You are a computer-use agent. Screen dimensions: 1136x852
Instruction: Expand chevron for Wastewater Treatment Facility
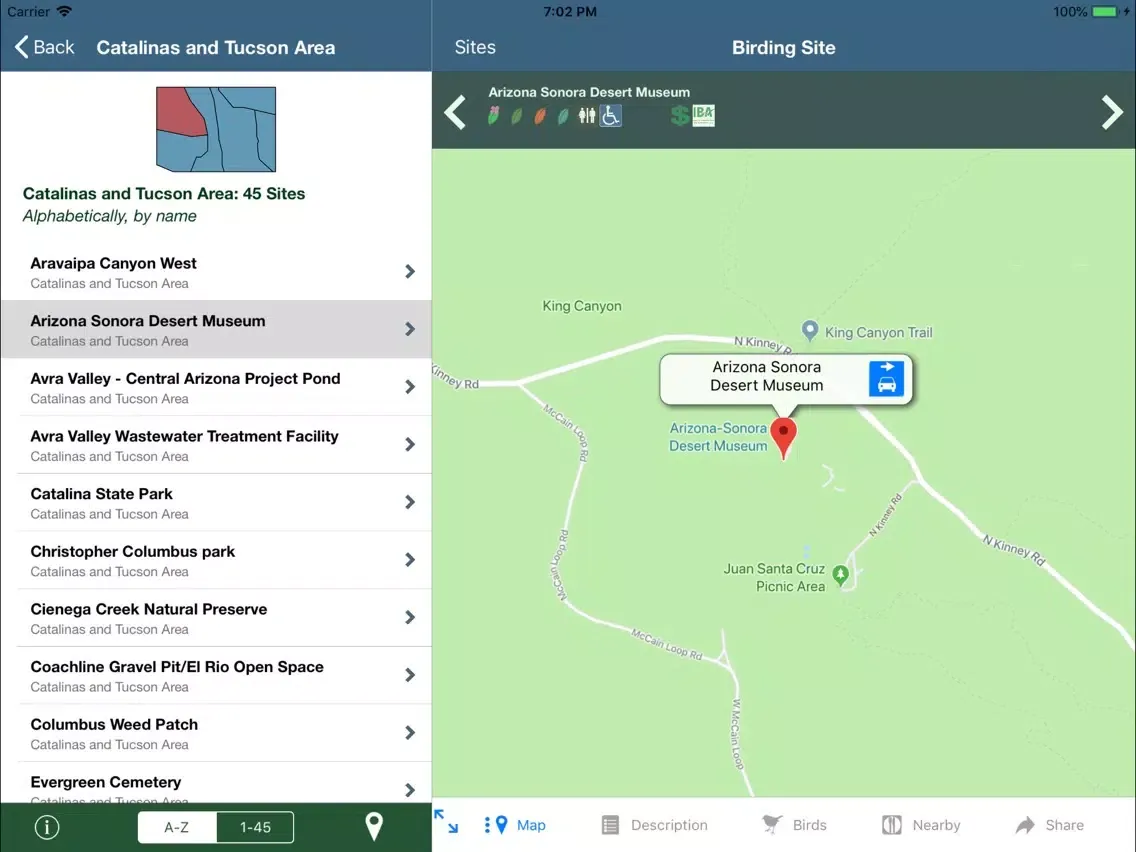pos(410,445)
